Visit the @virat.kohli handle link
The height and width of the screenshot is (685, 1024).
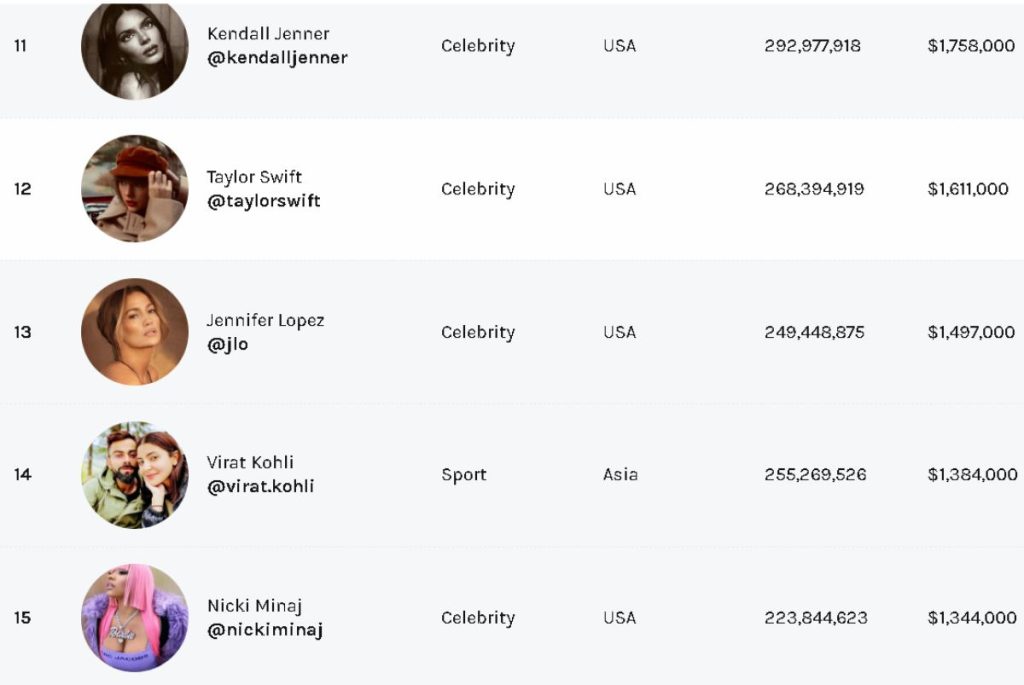(x=260, y=486)
